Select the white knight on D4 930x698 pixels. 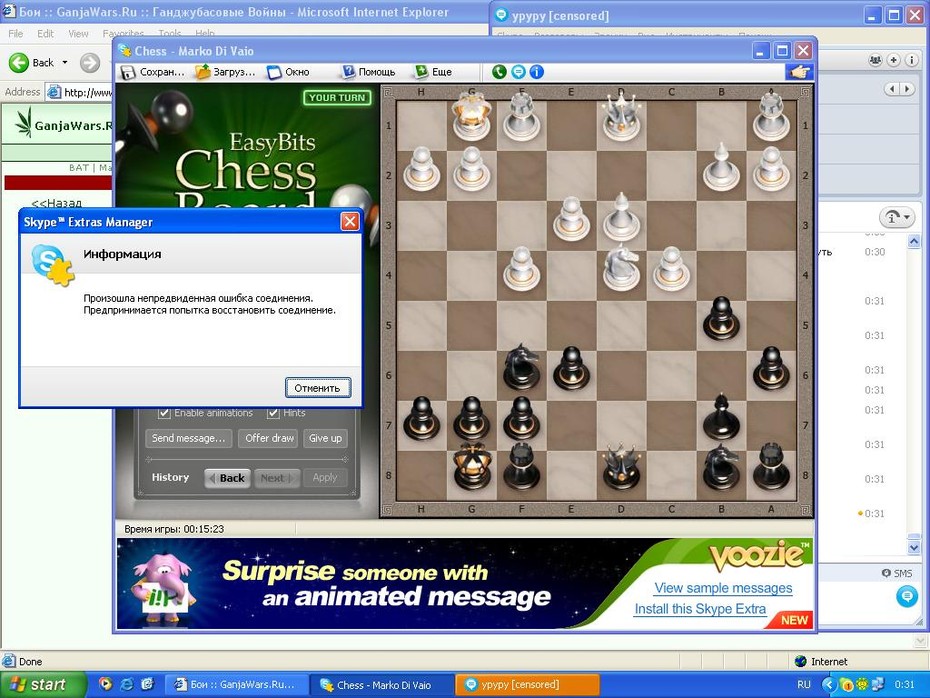621,268
